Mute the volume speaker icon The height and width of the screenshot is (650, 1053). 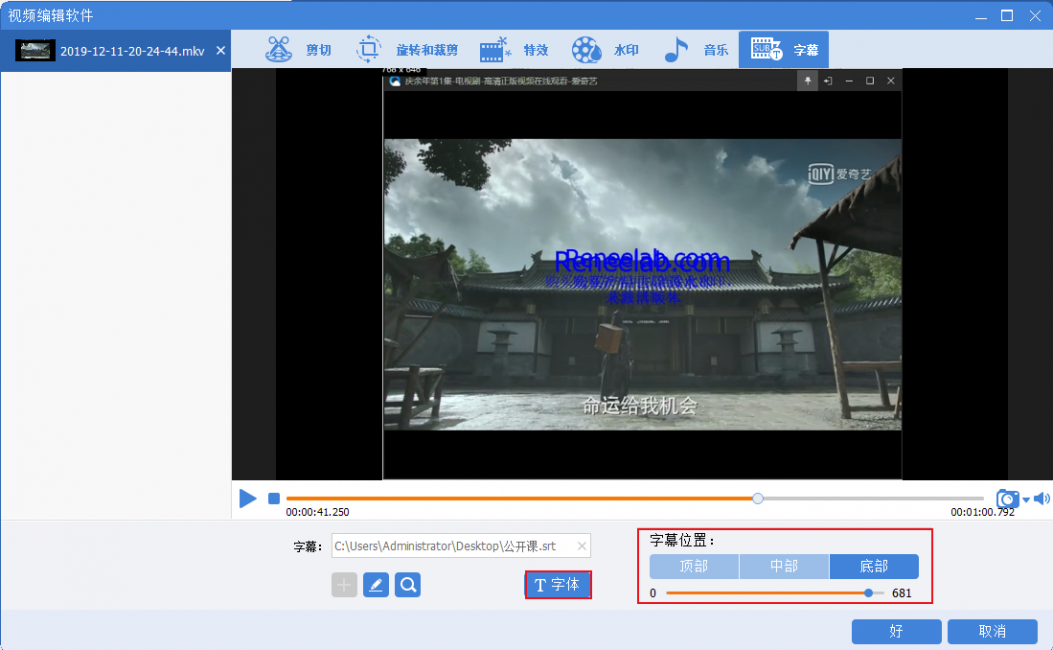[x=1042, y=498]
